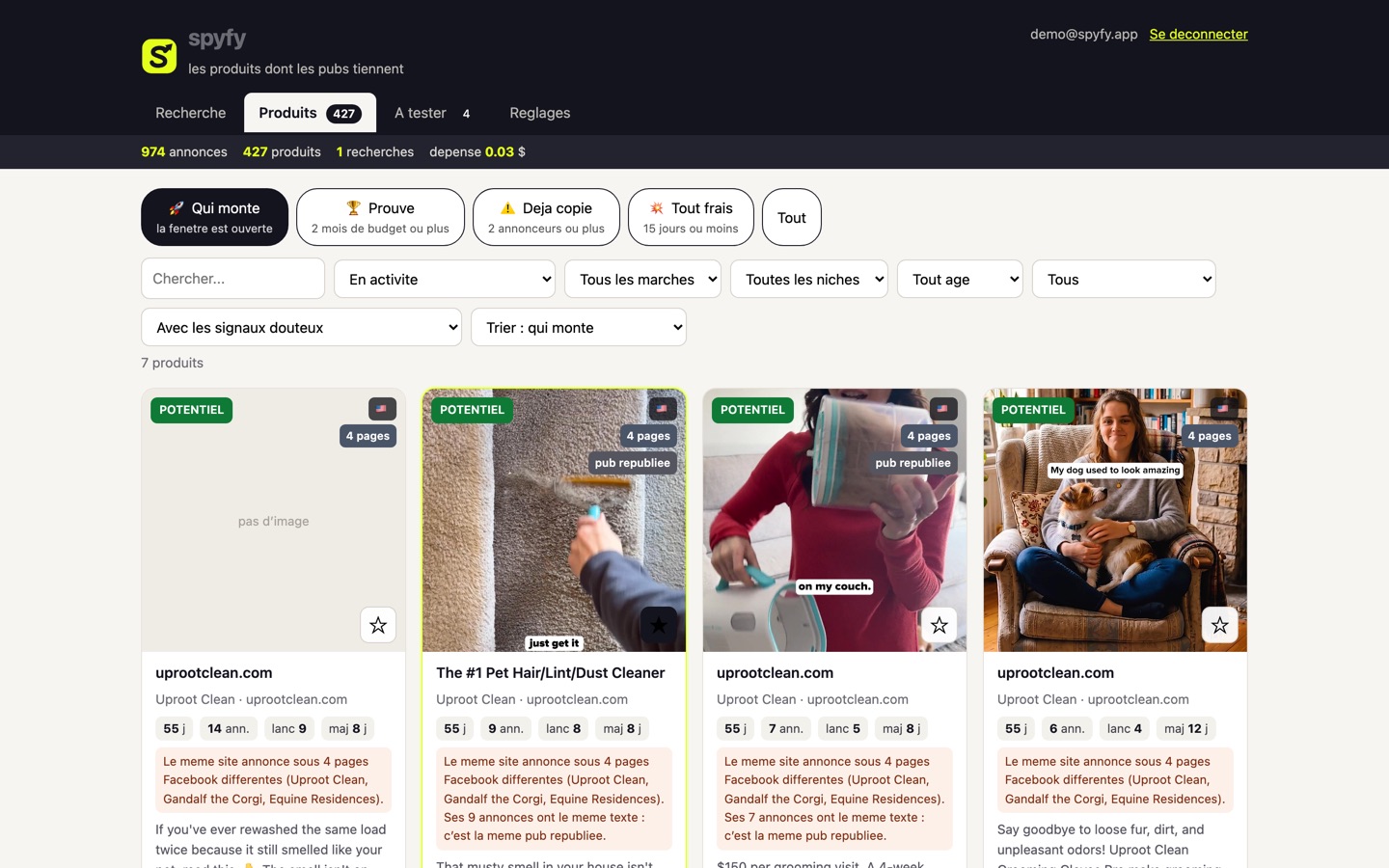Viewport: 1389px width, 868px height.
Task: Click the "demo@spyfy.app" account email
Action: (x=1084, y=34)
